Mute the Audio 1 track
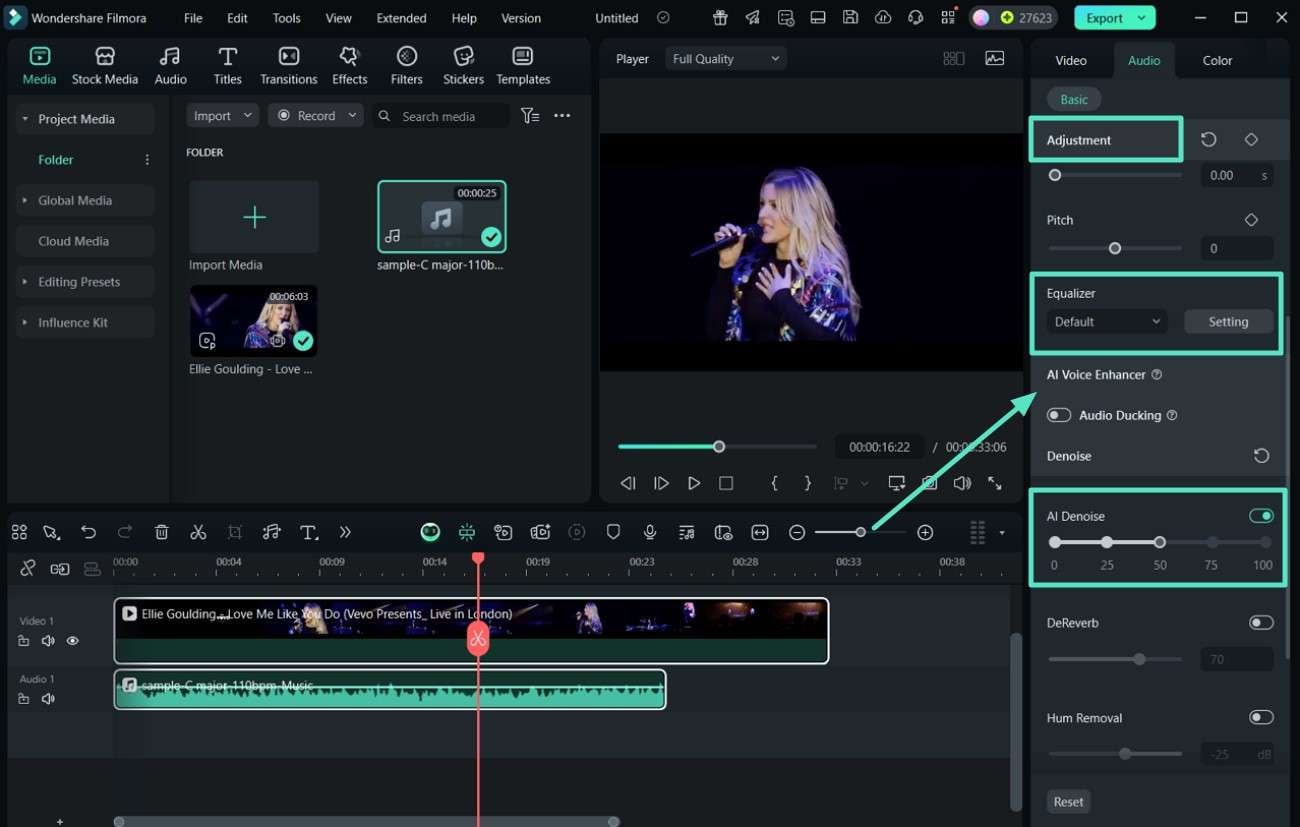 click(x=48, y=699)
